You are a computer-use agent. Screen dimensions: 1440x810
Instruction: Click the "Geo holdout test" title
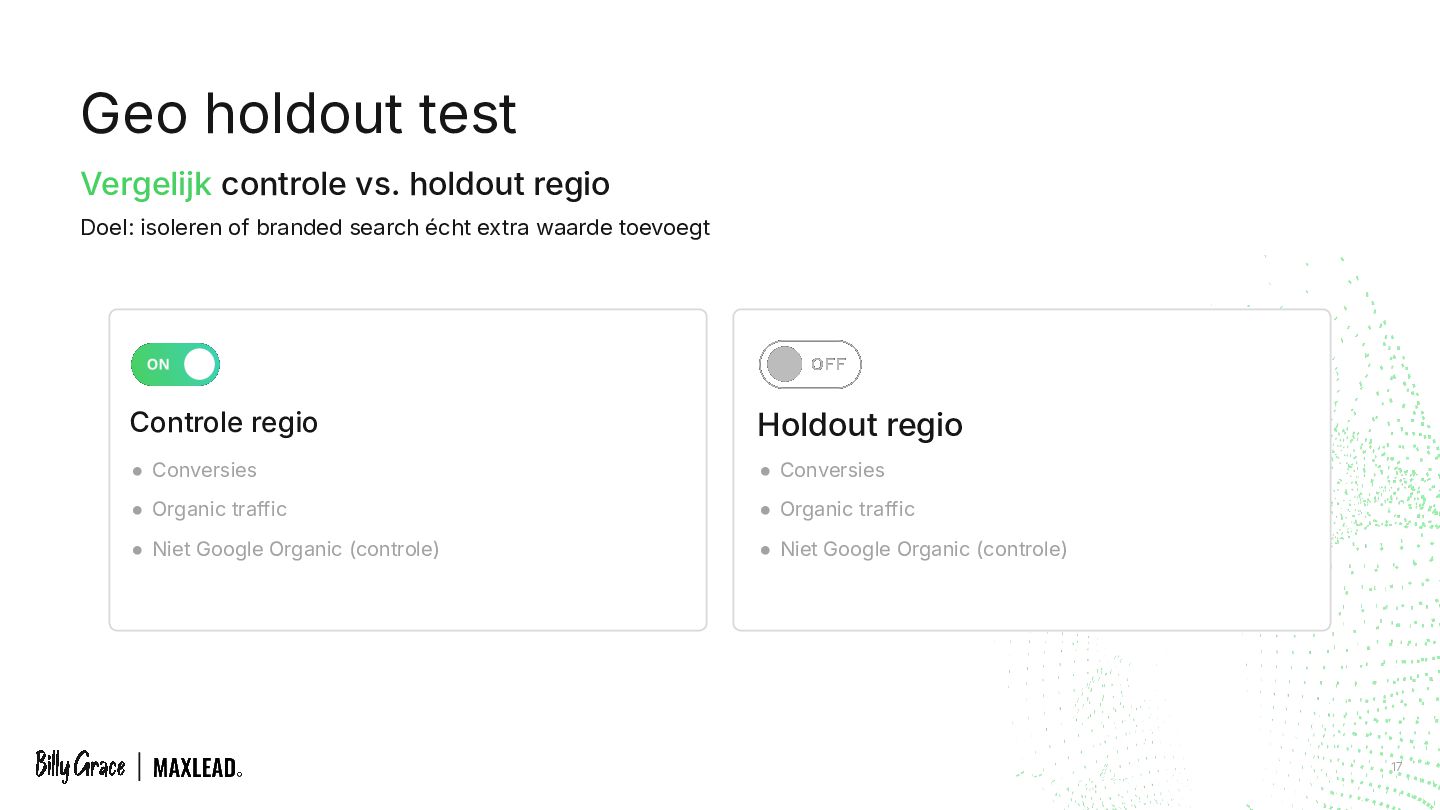298,113
